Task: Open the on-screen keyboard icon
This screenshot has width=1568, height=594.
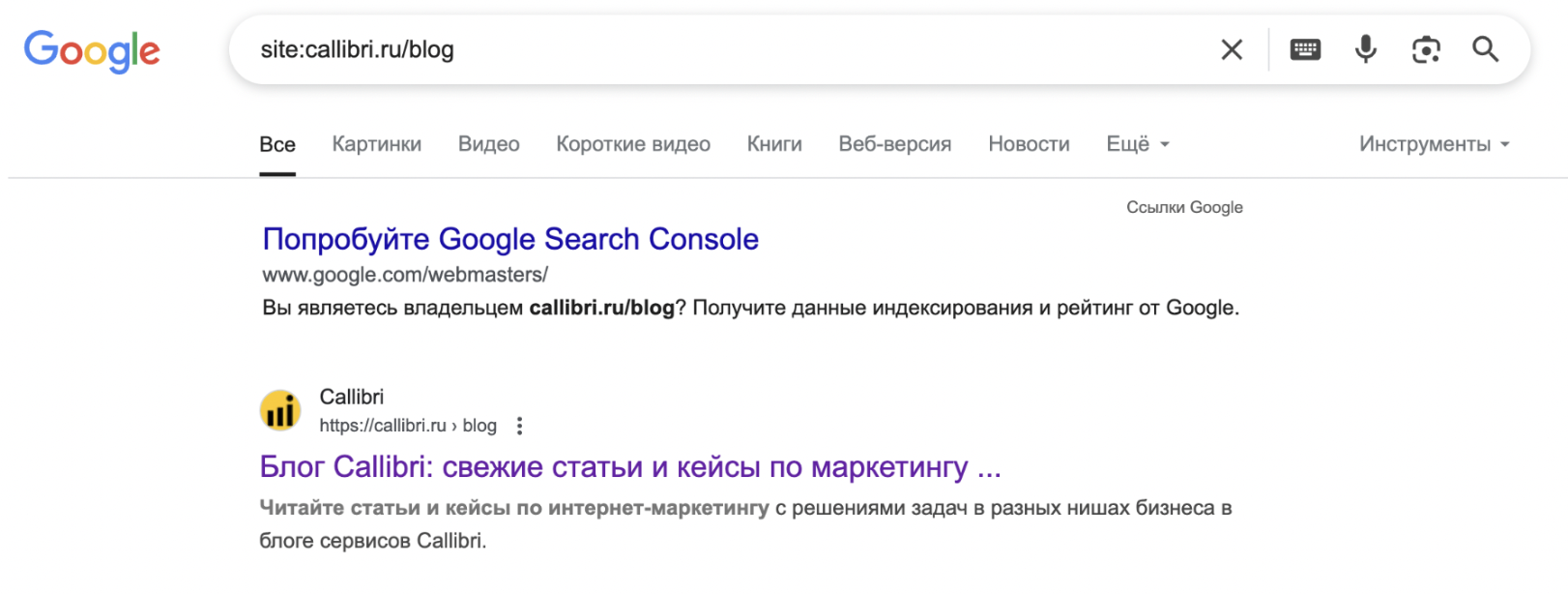Action: click(1305, 49)
